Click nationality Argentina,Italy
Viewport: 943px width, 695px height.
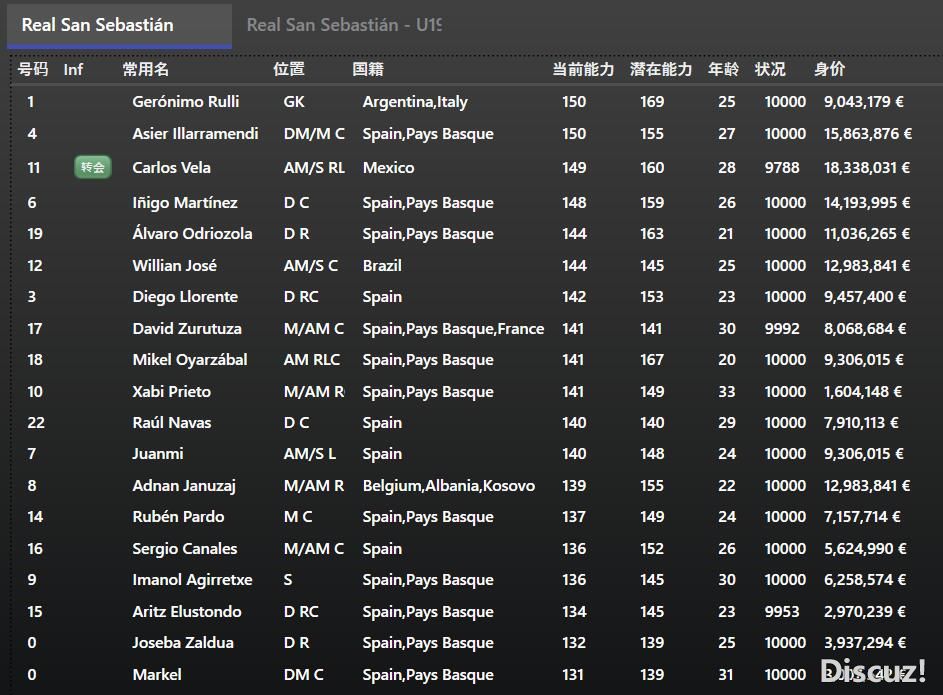click(x=415, y=102)
